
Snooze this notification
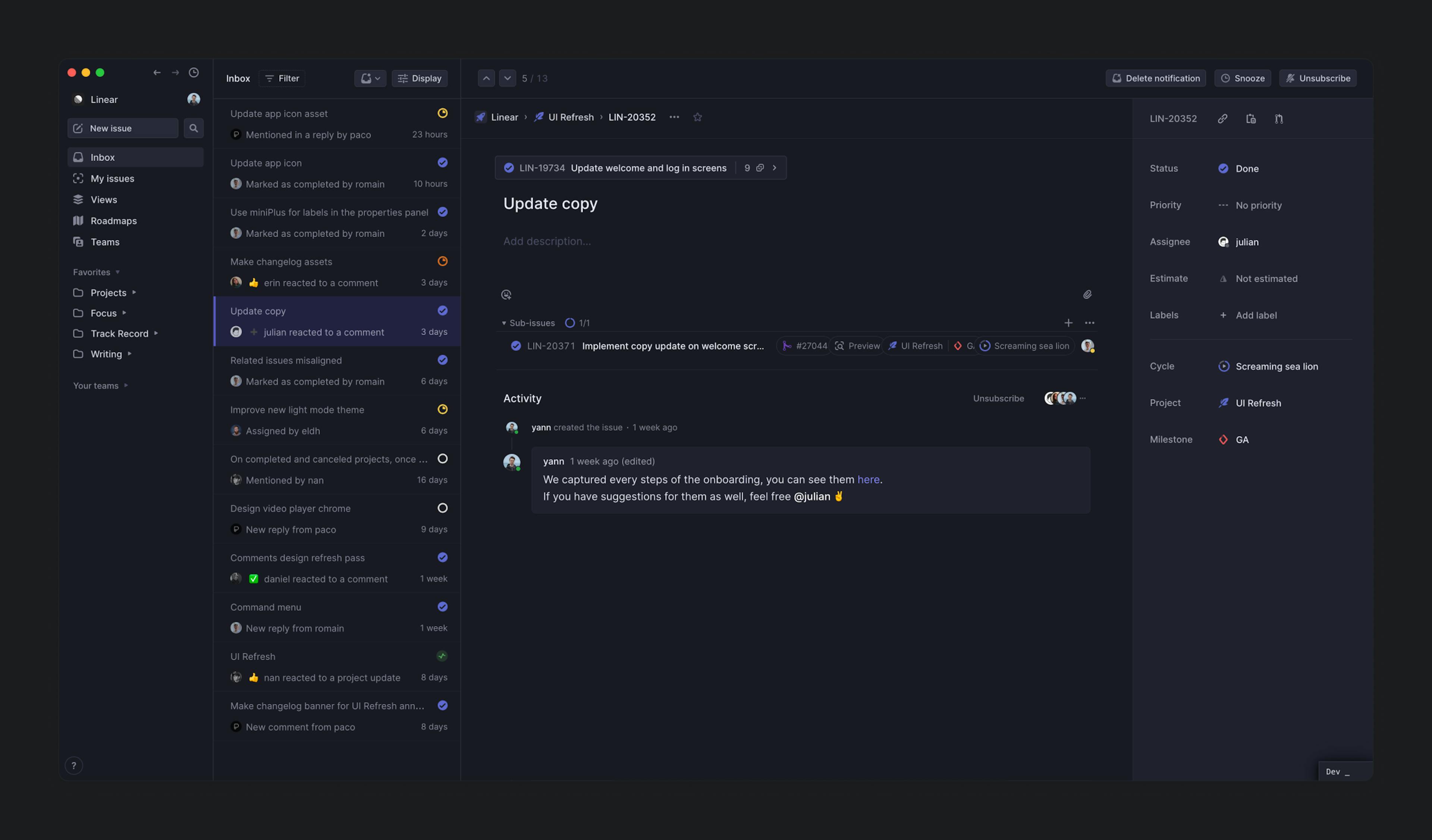coord(1242,78)
